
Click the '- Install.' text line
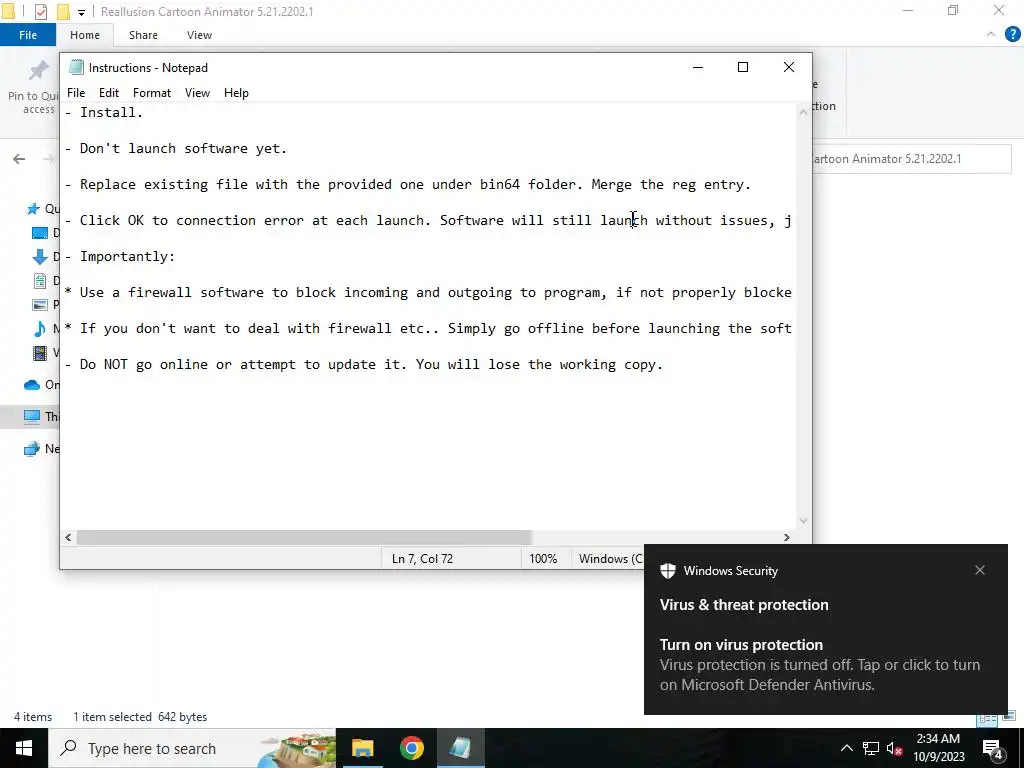104,112
